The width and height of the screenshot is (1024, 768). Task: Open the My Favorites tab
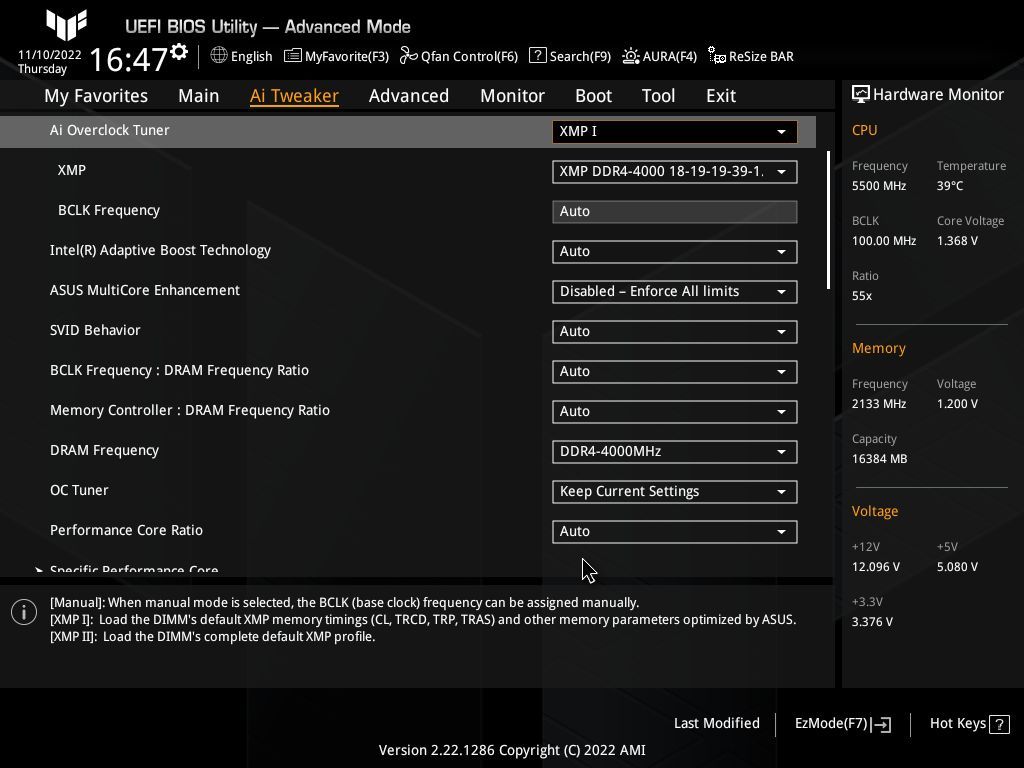pos(96,96)
